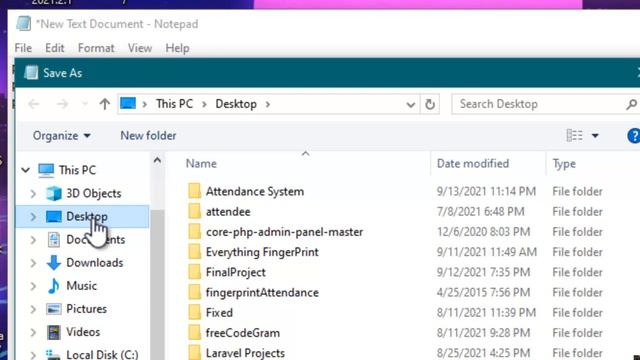Click the Documents folder icon
Viewport: 640px width, 360px height.
[54, 240]
